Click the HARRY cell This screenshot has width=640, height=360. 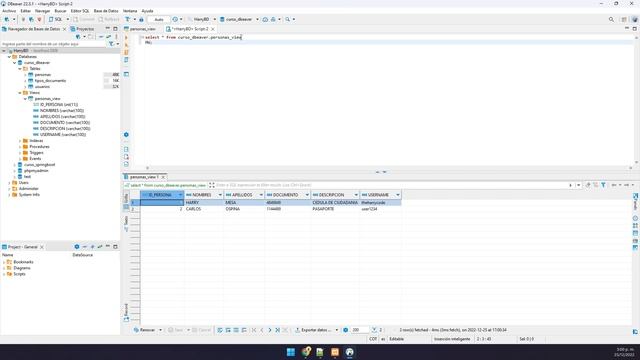[204, 203]
